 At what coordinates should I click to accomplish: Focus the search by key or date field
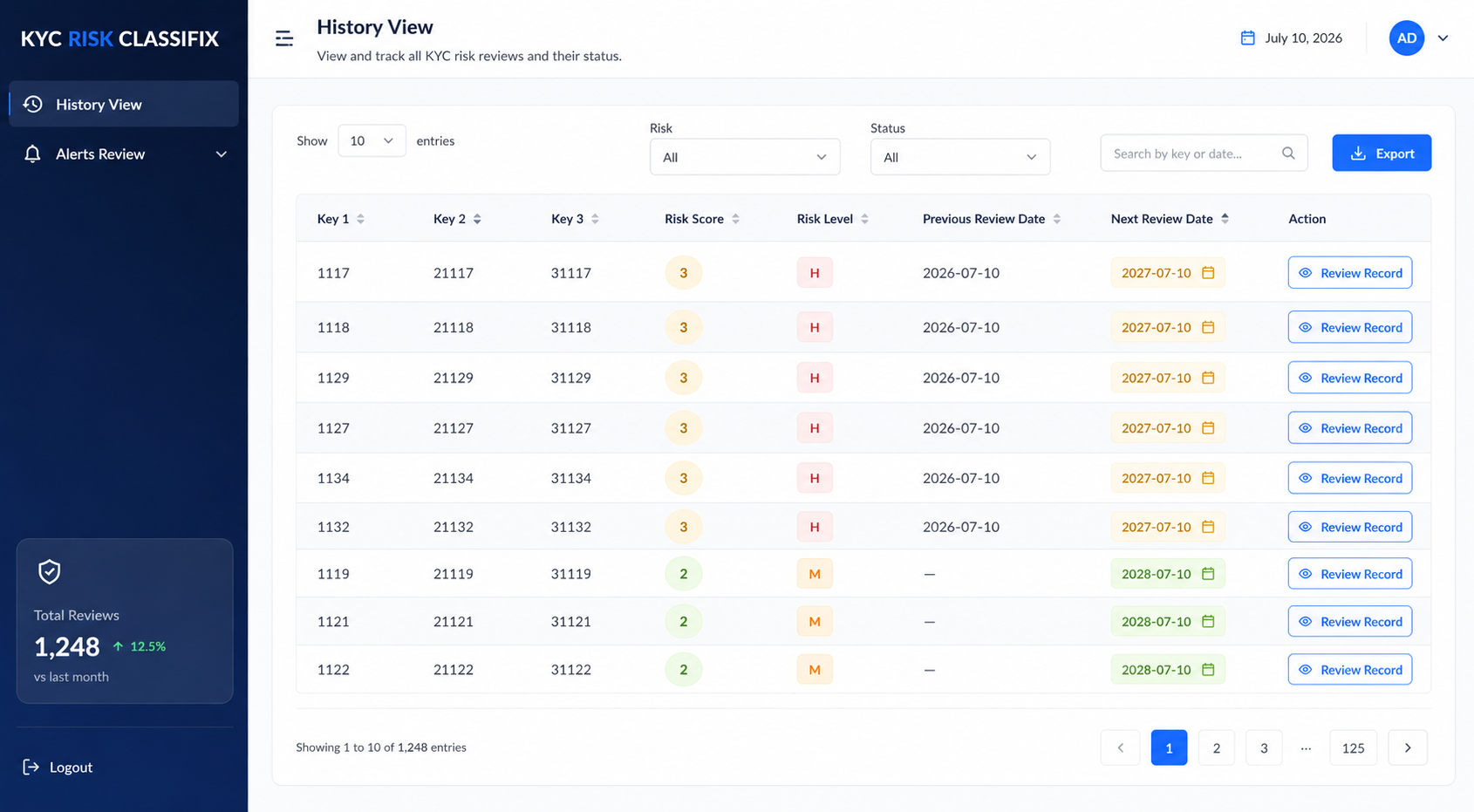[1204, 154]
